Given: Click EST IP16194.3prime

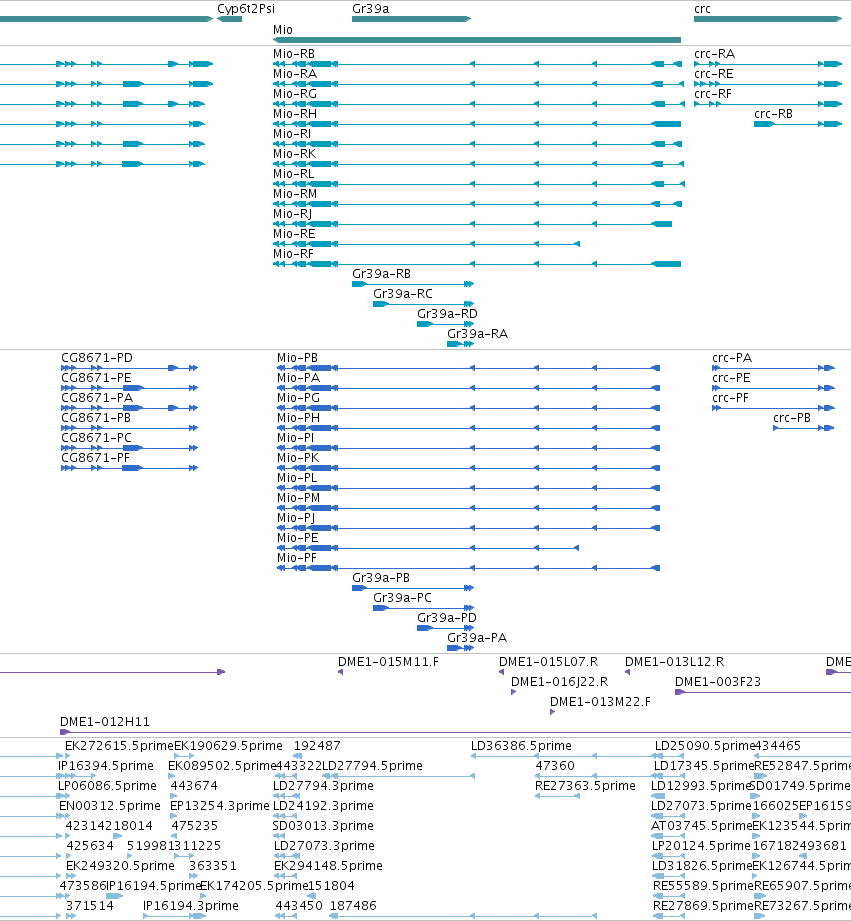Looking at the screenshot, I should coord(191,906).
